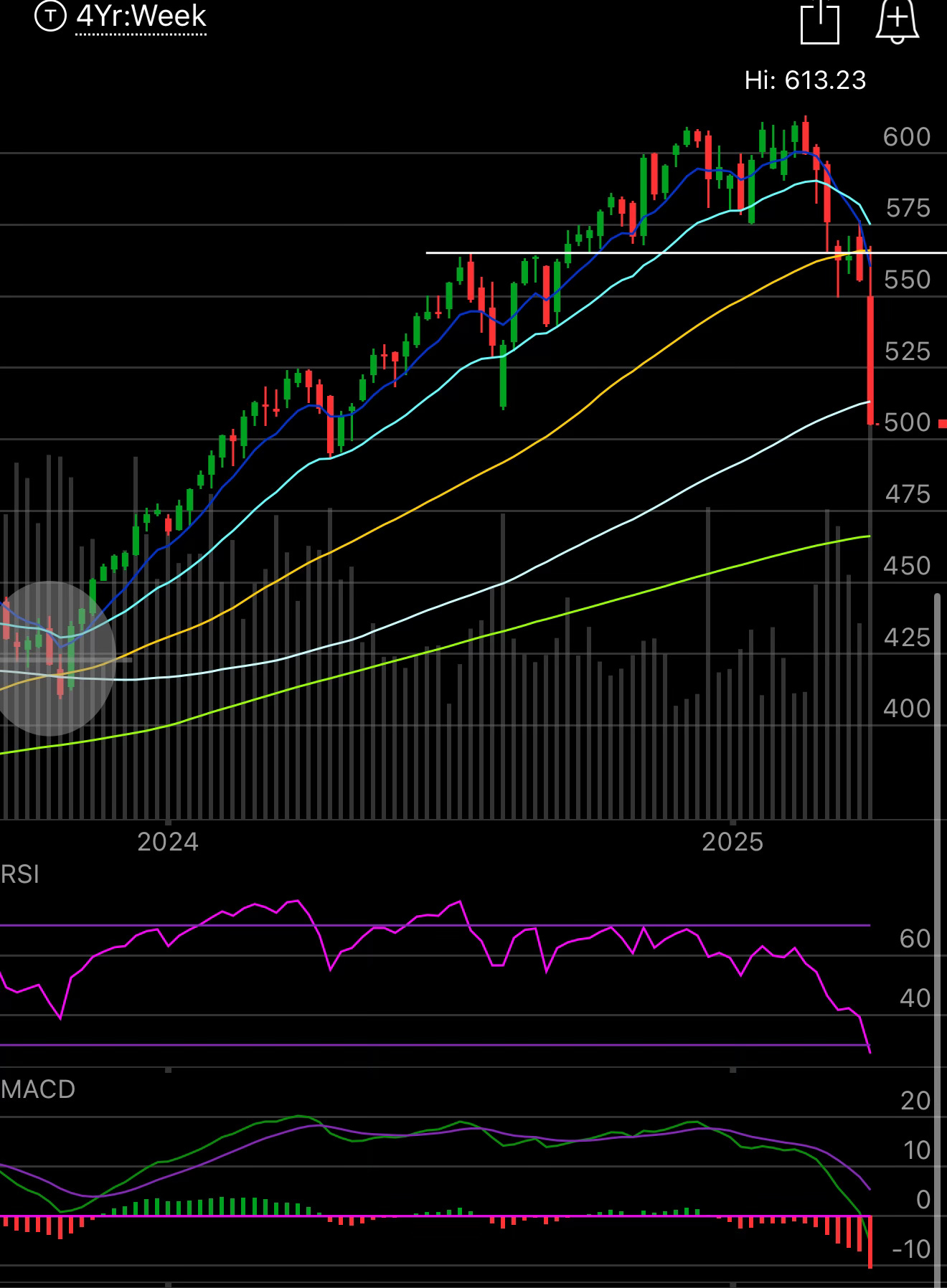Tap the add alert bell icon
947x1288 pixels.
(897, 22)
